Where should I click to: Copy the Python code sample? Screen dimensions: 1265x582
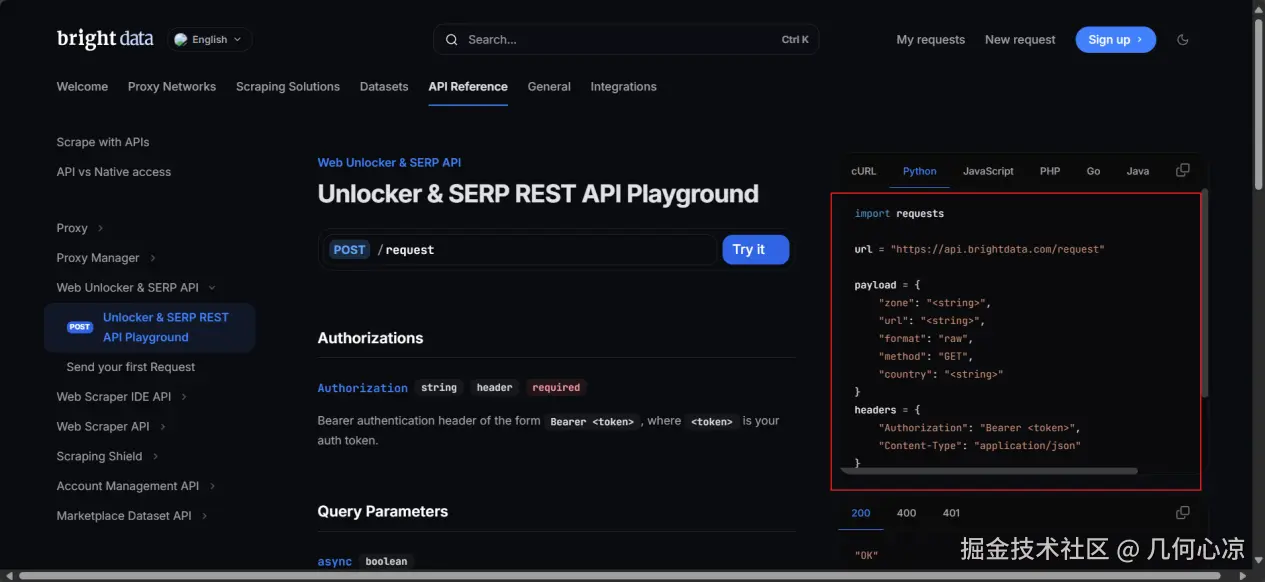[x=1183, y=171]
